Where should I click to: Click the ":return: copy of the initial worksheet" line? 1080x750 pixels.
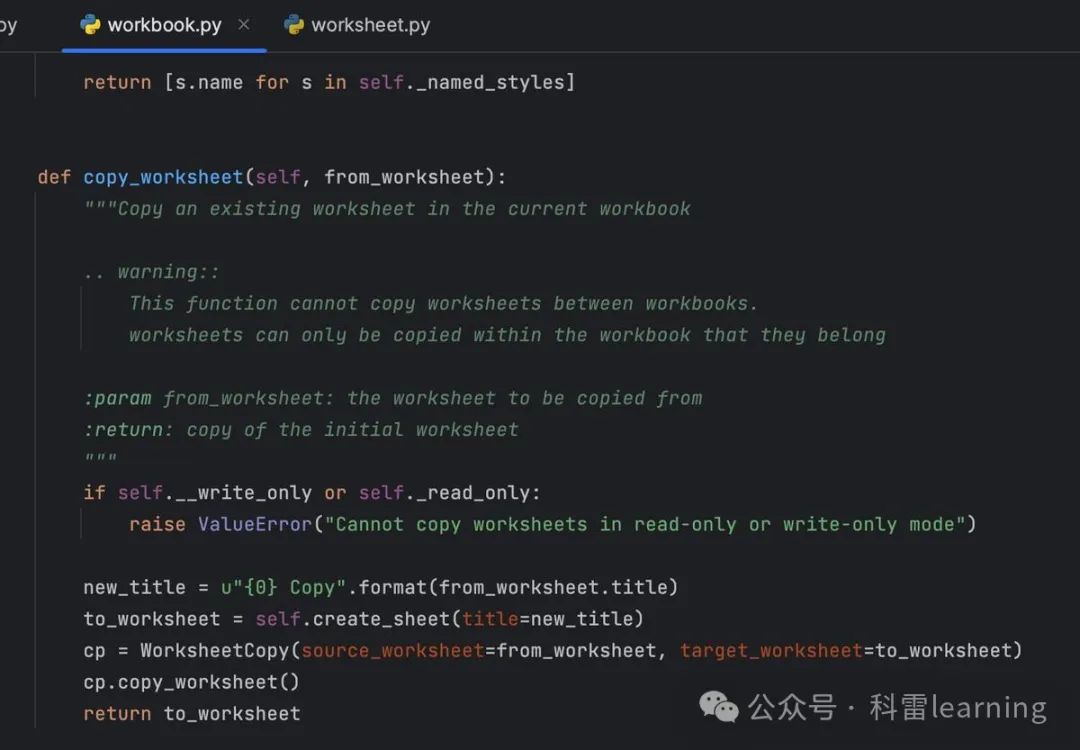coord(301,430)
